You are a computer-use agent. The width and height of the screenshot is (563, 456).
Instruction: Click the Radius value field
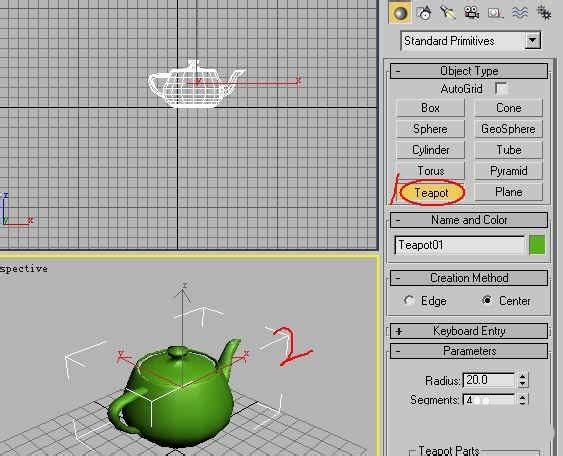click(489, 380)
